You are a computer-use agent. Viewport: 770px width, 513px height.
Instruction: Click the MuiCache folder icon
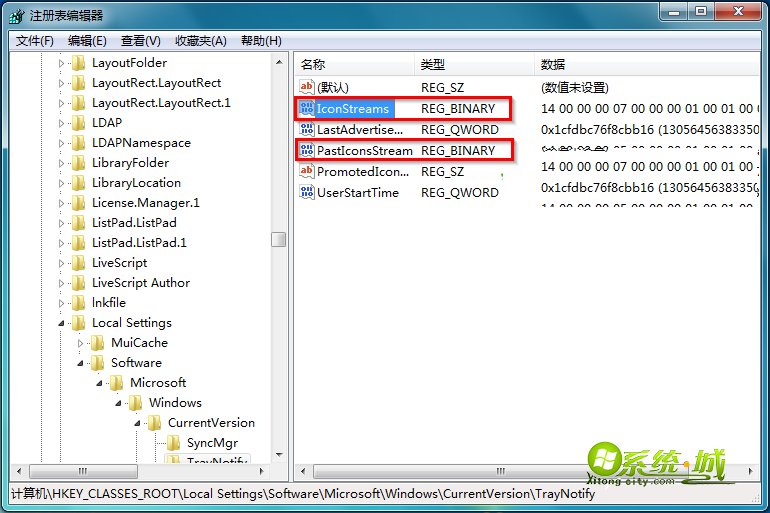click(x=98, y=343)
